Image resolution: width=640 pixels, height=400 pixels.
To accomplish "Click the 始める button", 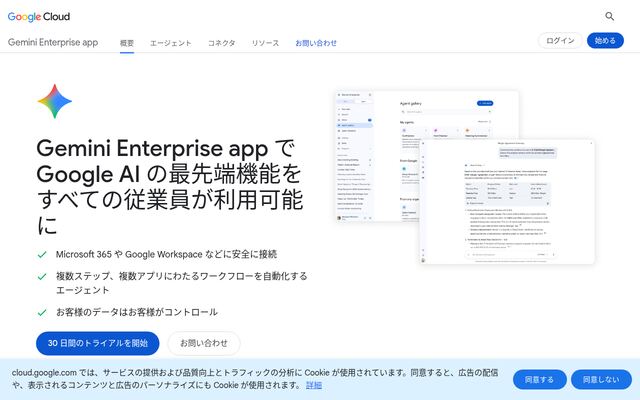I will pyautogui.click(x=605, y=41).
